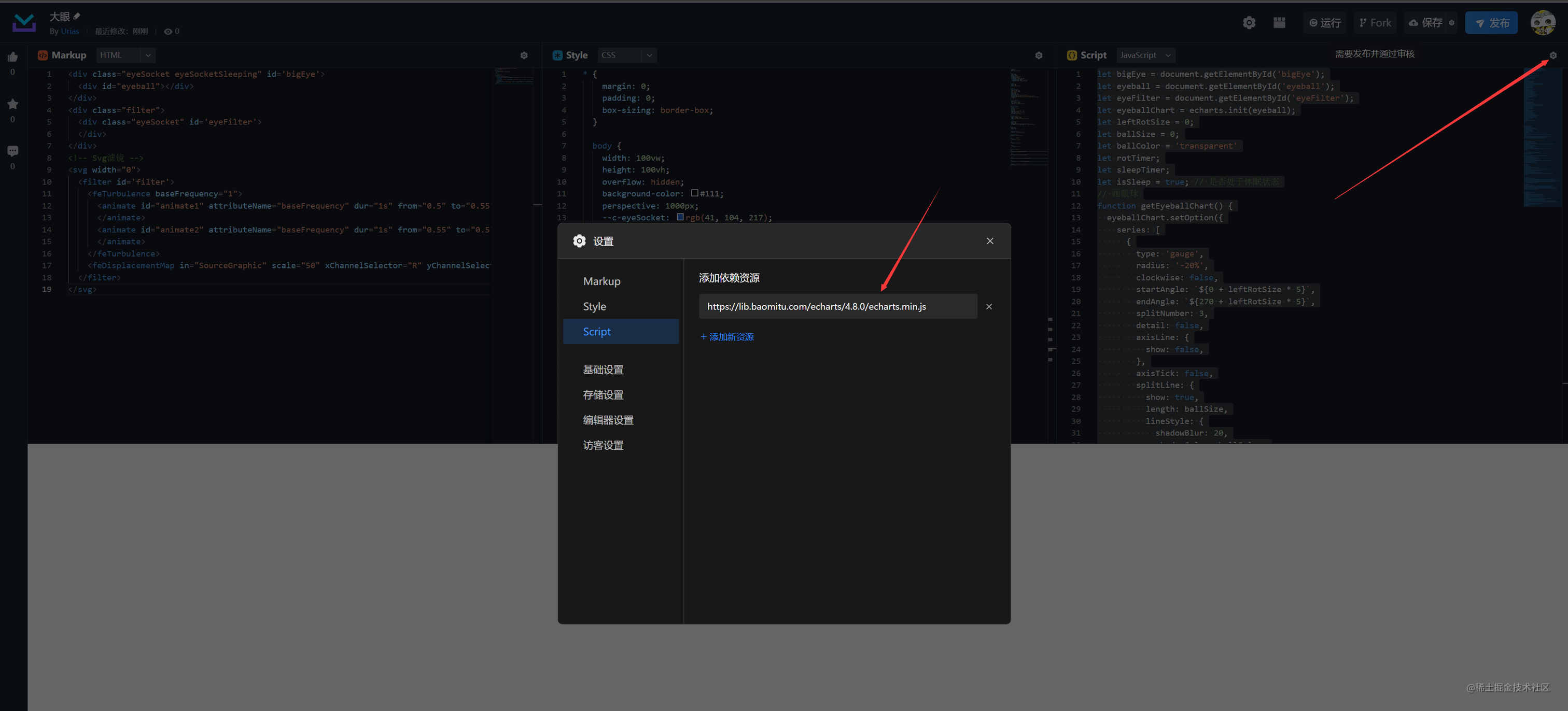
Task: Click Style editor minimap
Action: [x=1029, y=117]
